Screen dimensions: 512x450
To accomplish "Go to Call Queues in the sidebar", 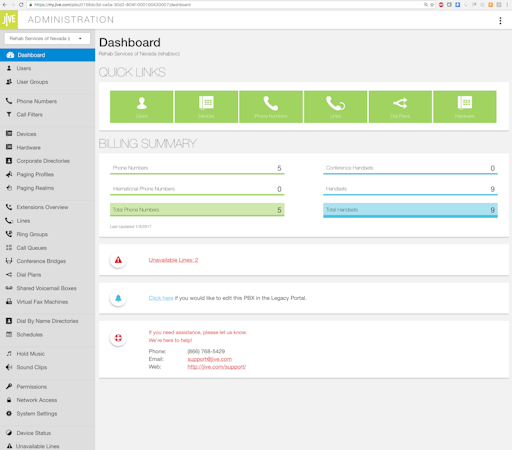I will 31,248.
